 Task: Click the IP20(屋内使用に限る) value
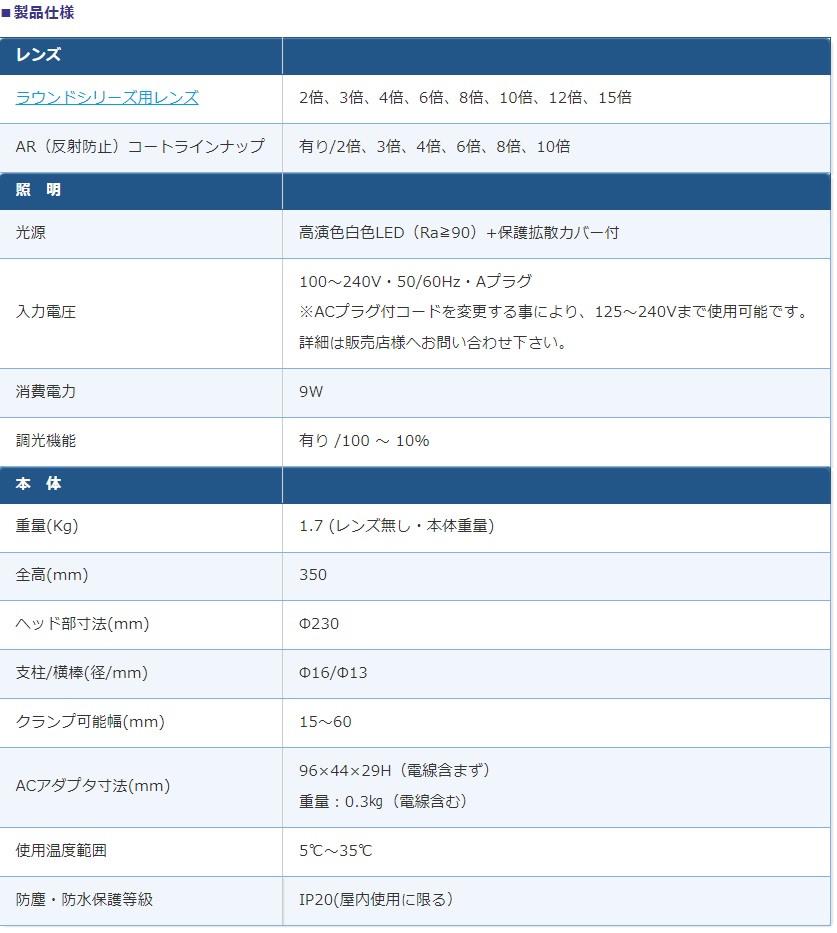[376, 900]
